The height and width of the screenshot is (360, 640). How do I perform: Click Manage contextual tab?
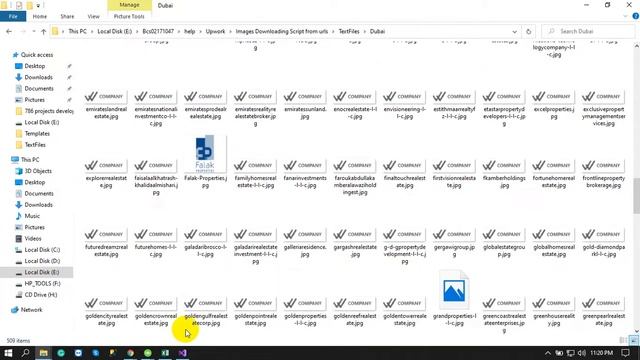click(129, 5)
